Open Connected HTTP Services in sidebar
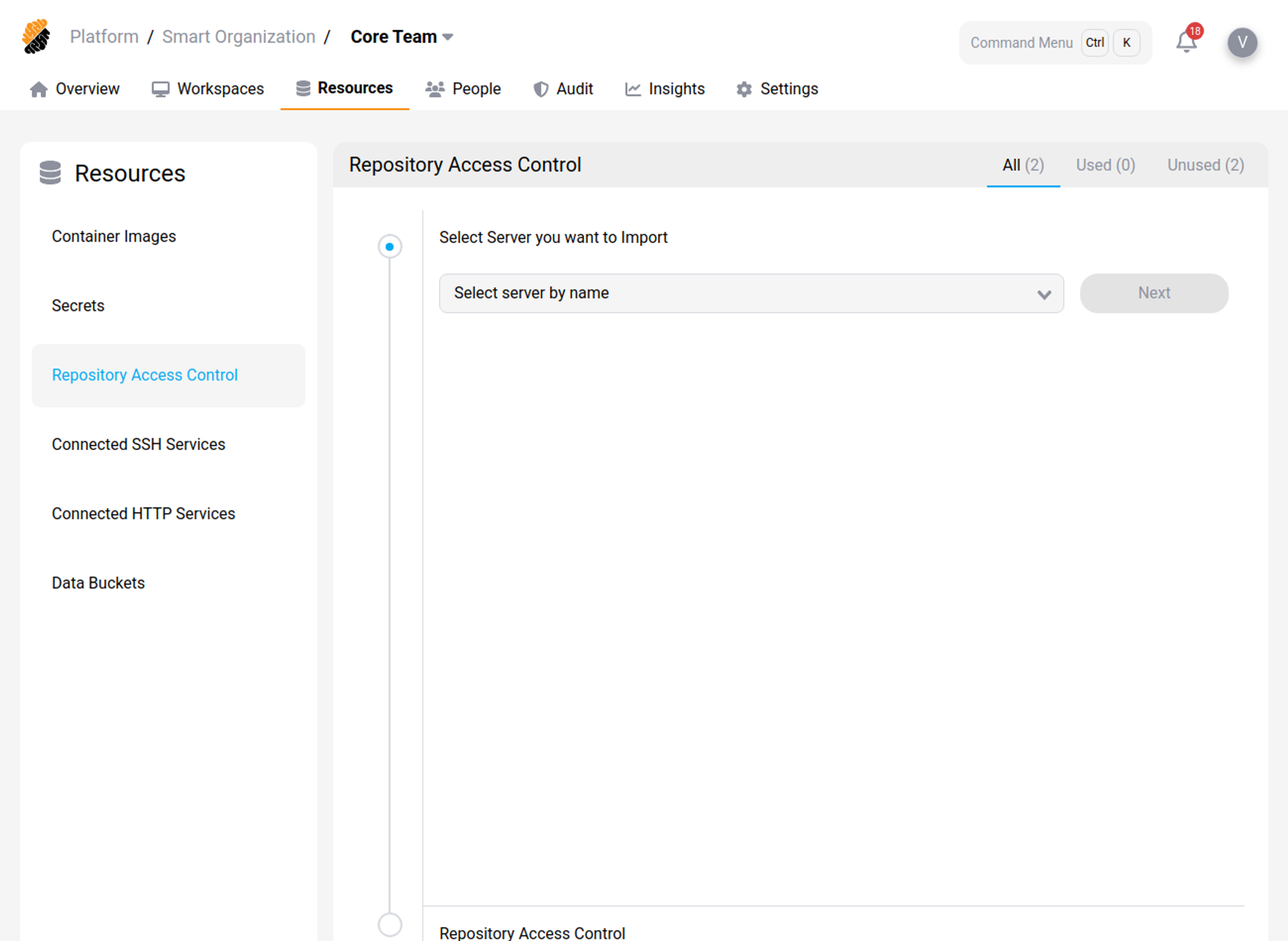The width and height of the screenshot is (1288, 941). (169, 515)
